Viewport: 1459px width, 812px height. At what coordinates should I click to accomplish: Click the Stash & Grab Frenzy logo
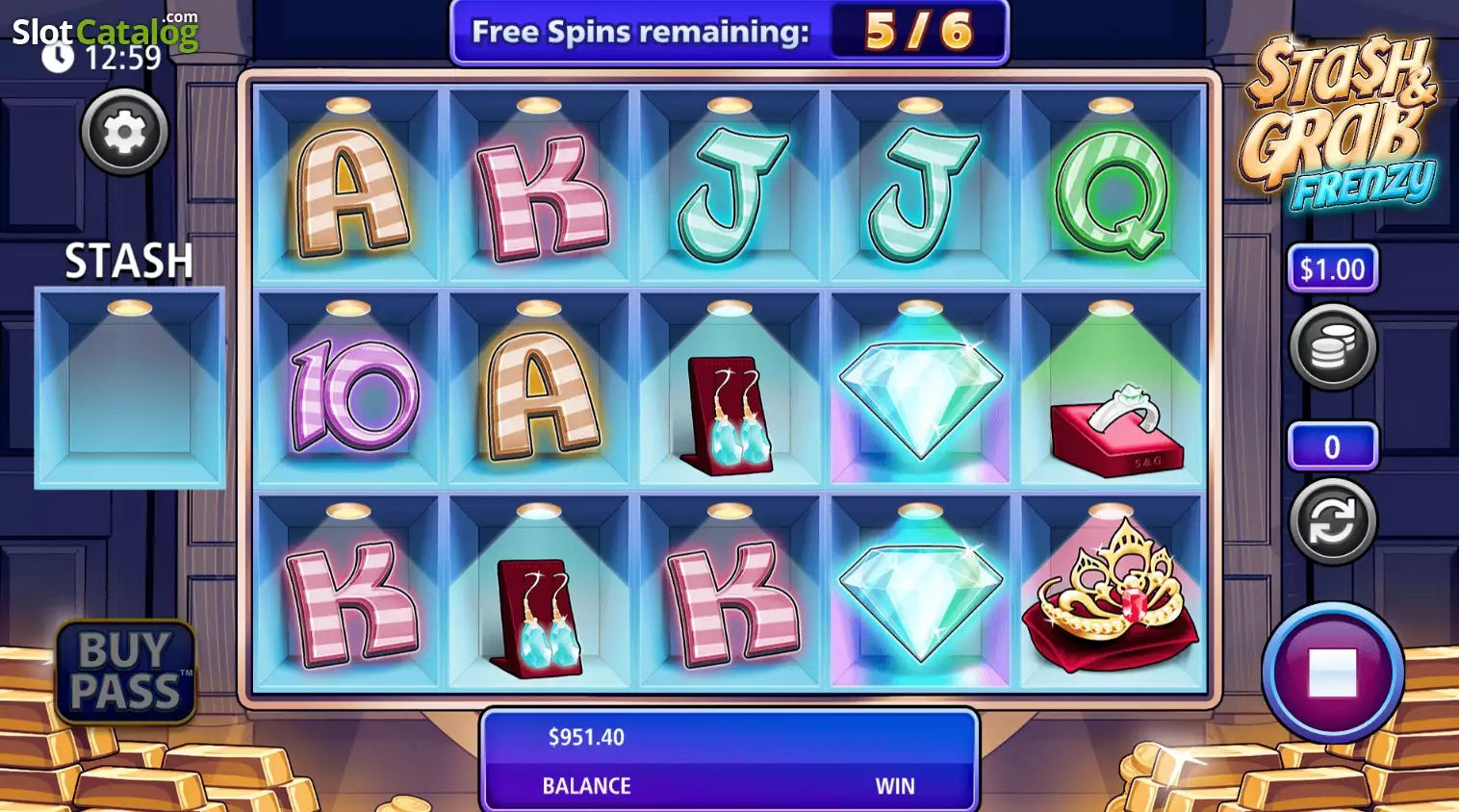[x=1340, y=120]
